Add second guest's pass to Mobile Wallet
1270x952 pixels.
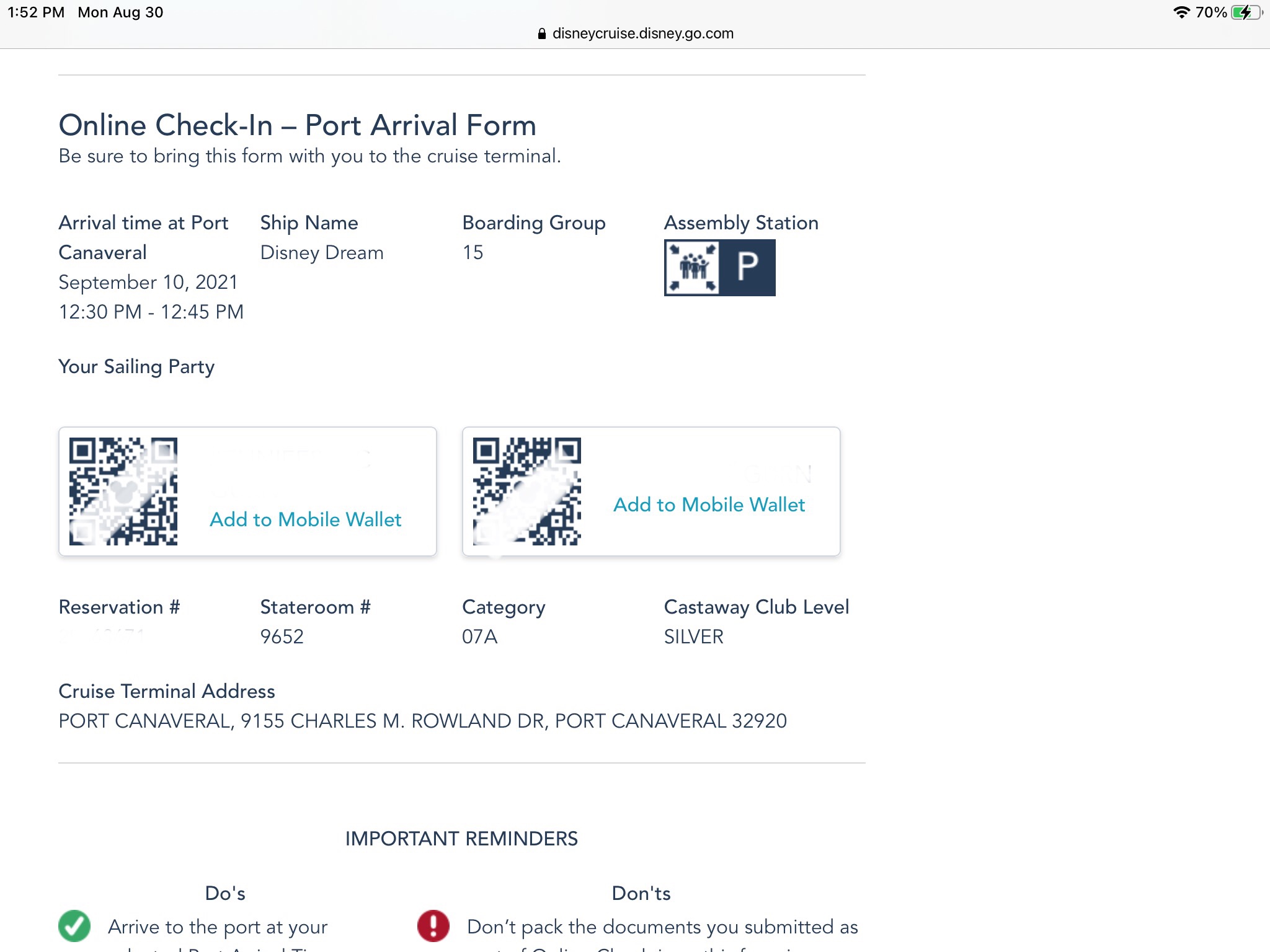tap(709, 505)
